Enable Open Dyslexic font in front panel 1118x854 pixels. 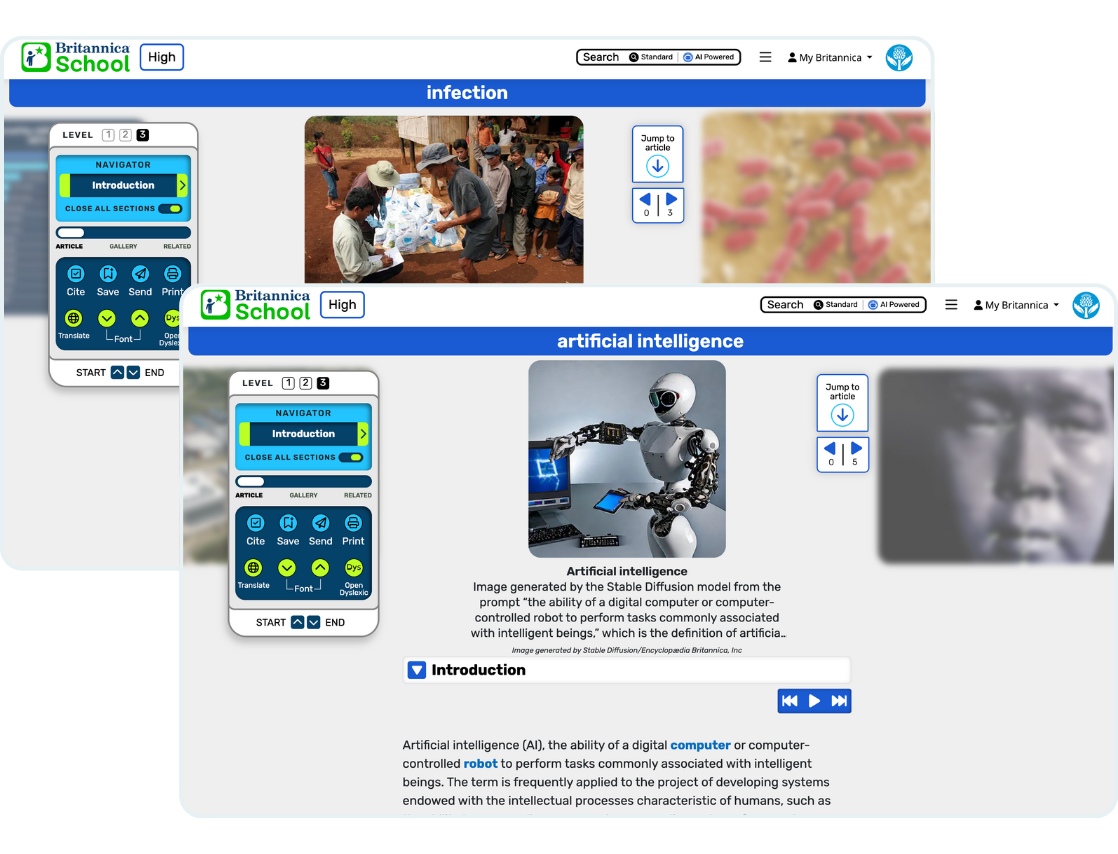[353, 568]
